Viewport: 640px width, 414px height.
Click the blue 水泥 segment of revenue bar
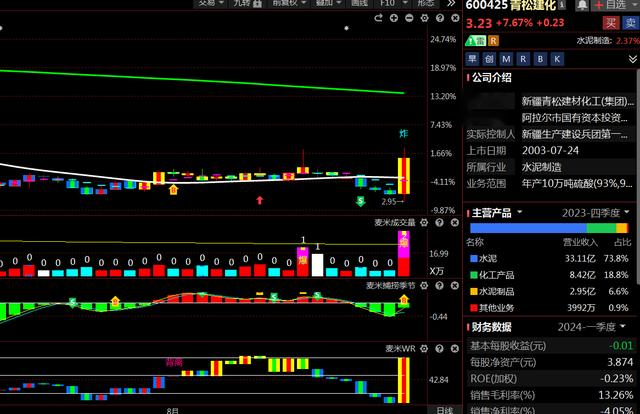pyautogui.click(x=528, y=228)
